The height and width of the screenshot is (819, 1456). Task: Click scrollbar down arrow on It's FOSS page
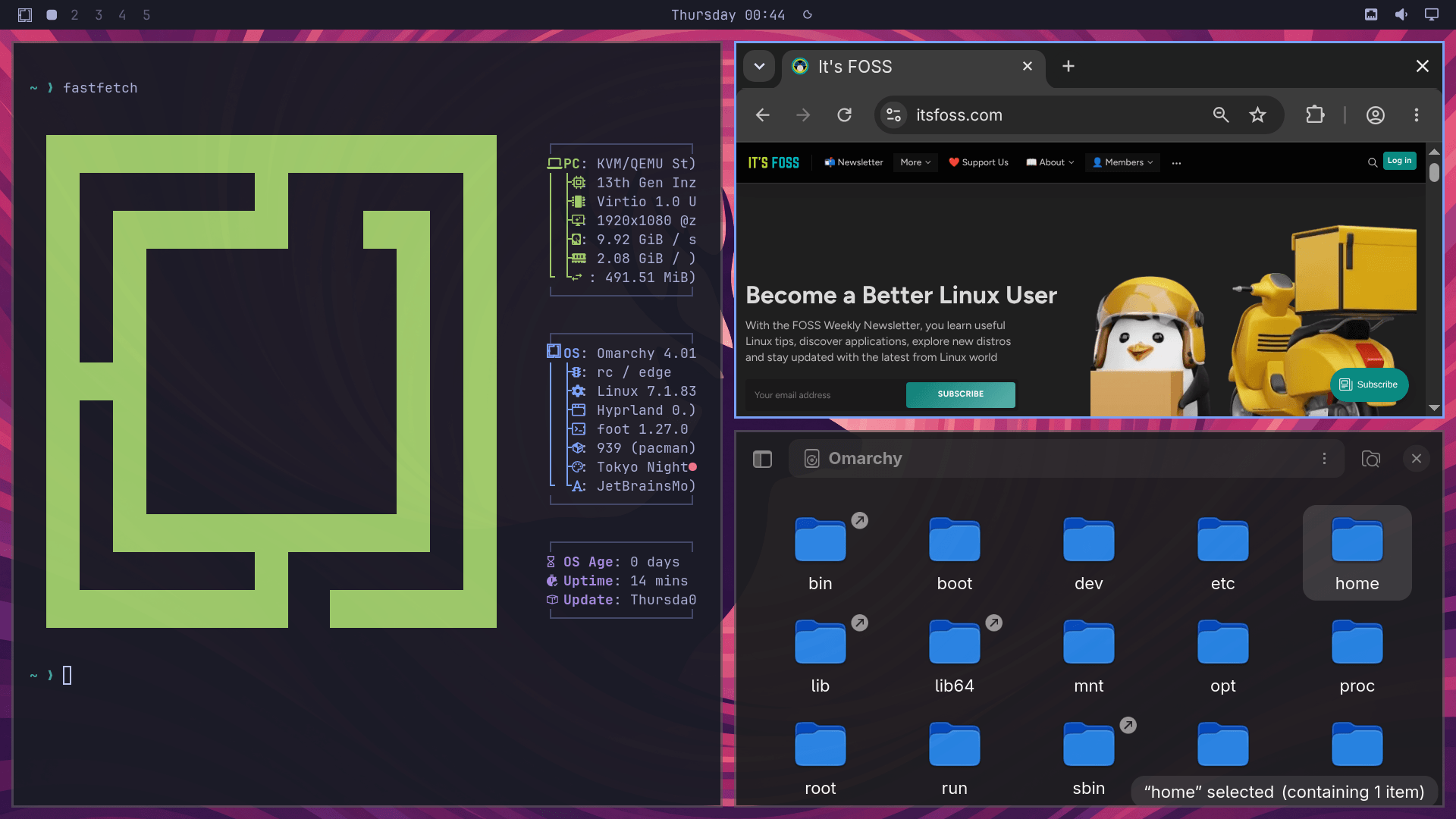pyautogui.click(x=1434, y=408)
